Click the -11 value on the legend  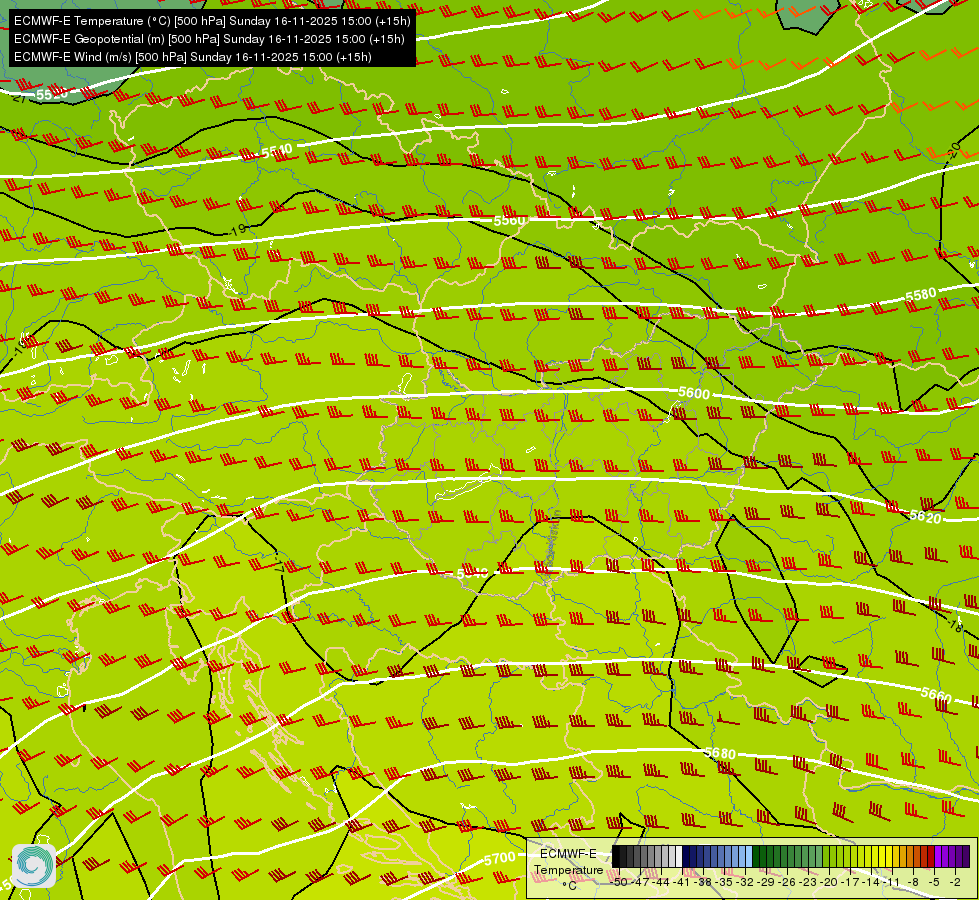point(892,882)
